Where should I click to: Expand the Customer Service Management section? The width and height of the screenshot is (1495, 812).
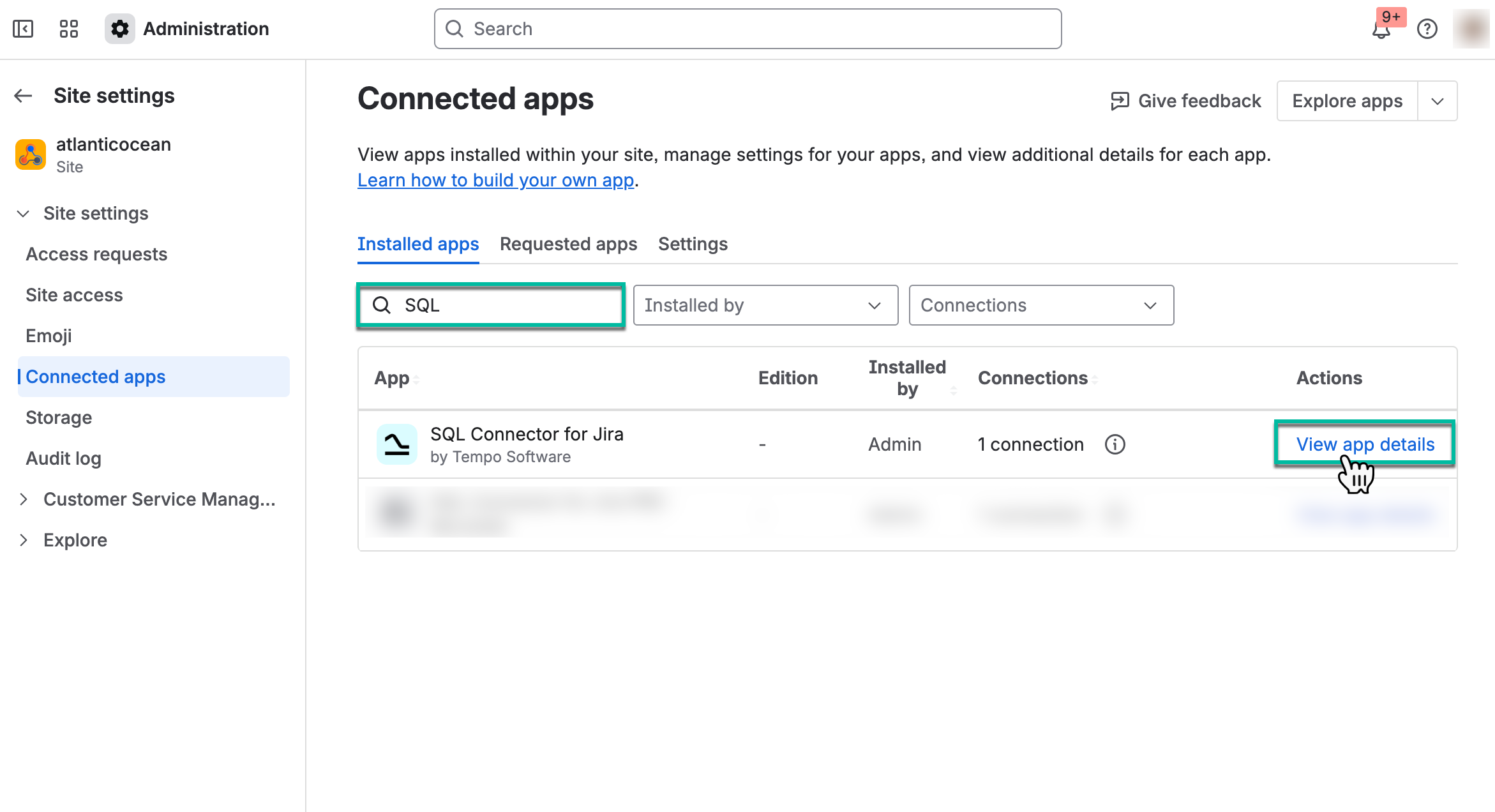coord(24,499)
